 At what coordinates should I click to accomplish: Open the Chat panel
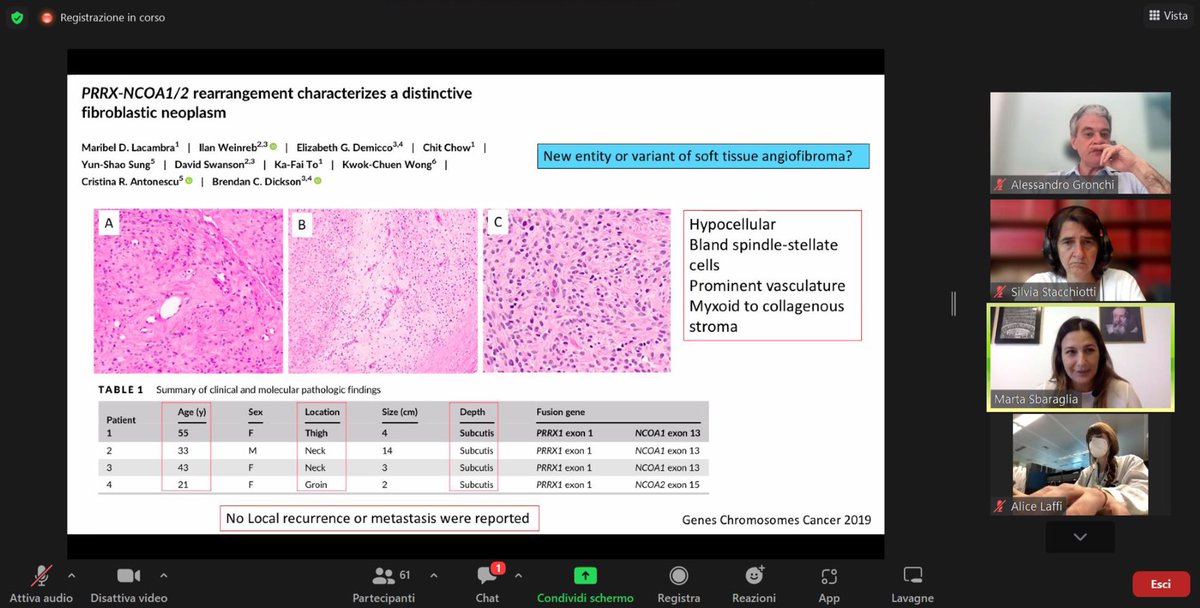point(487,584)
